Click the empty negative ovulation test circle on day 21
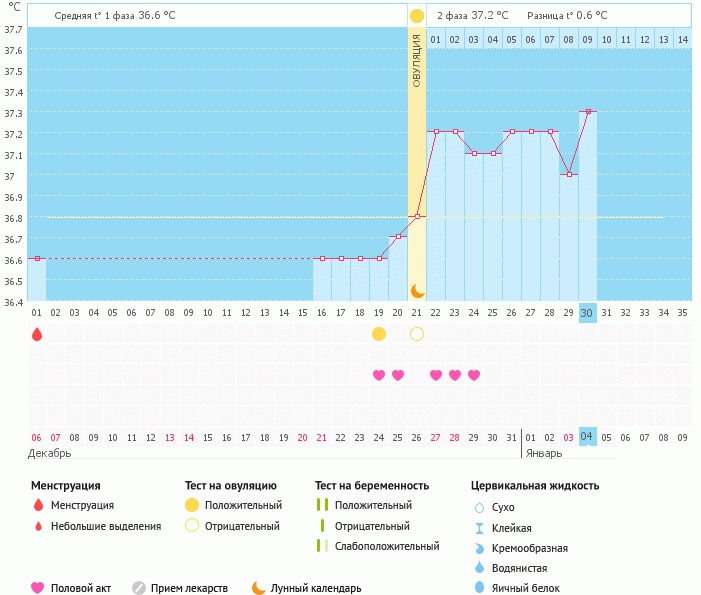The image size is (701, 595). coord(417,333)
